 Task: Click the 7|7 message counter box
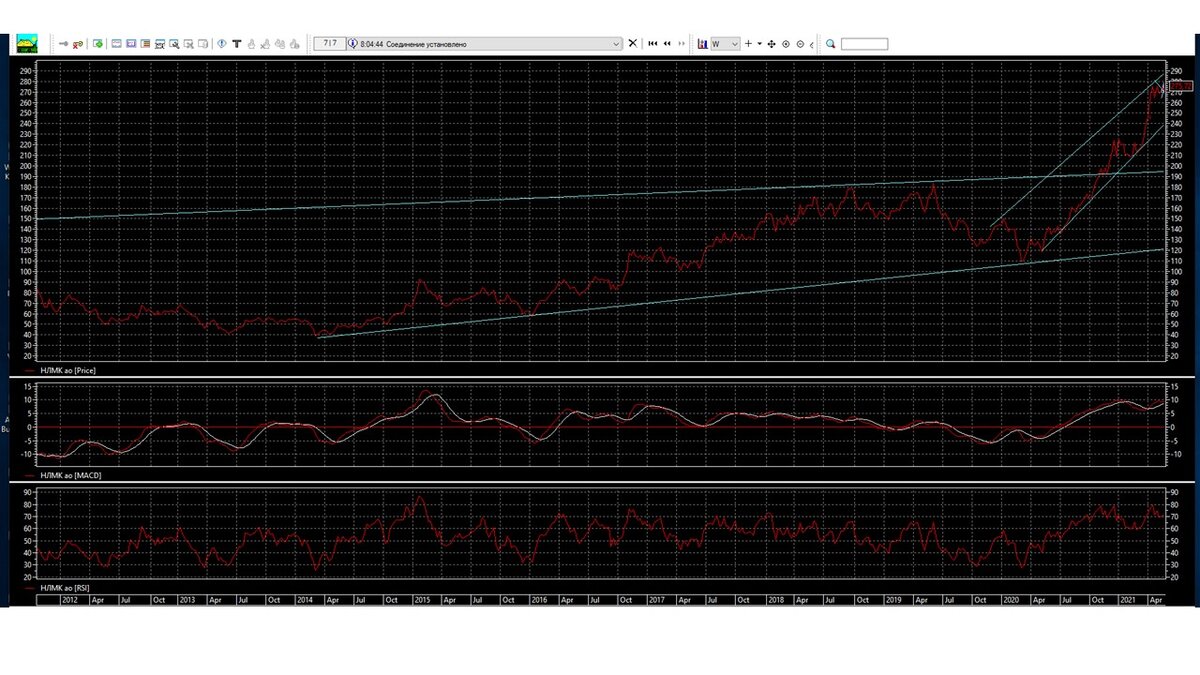point(331,44)
